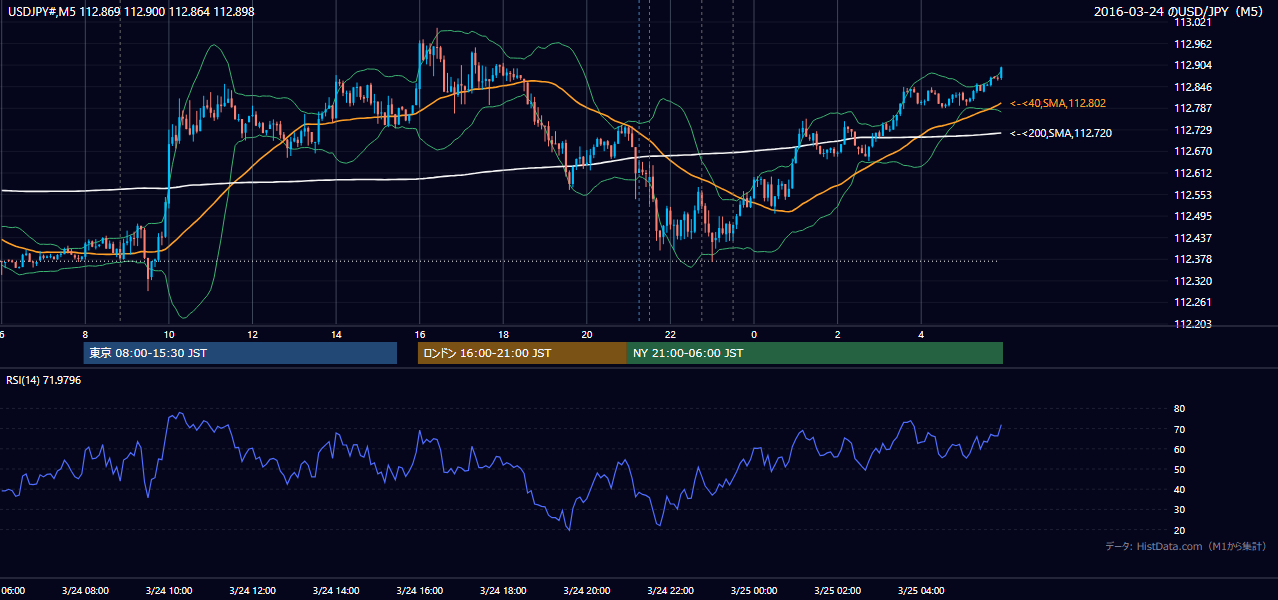Click the 3/25 02:00 bottom time label
This screenshot has width=1278, height=600.
coord(838,591)
